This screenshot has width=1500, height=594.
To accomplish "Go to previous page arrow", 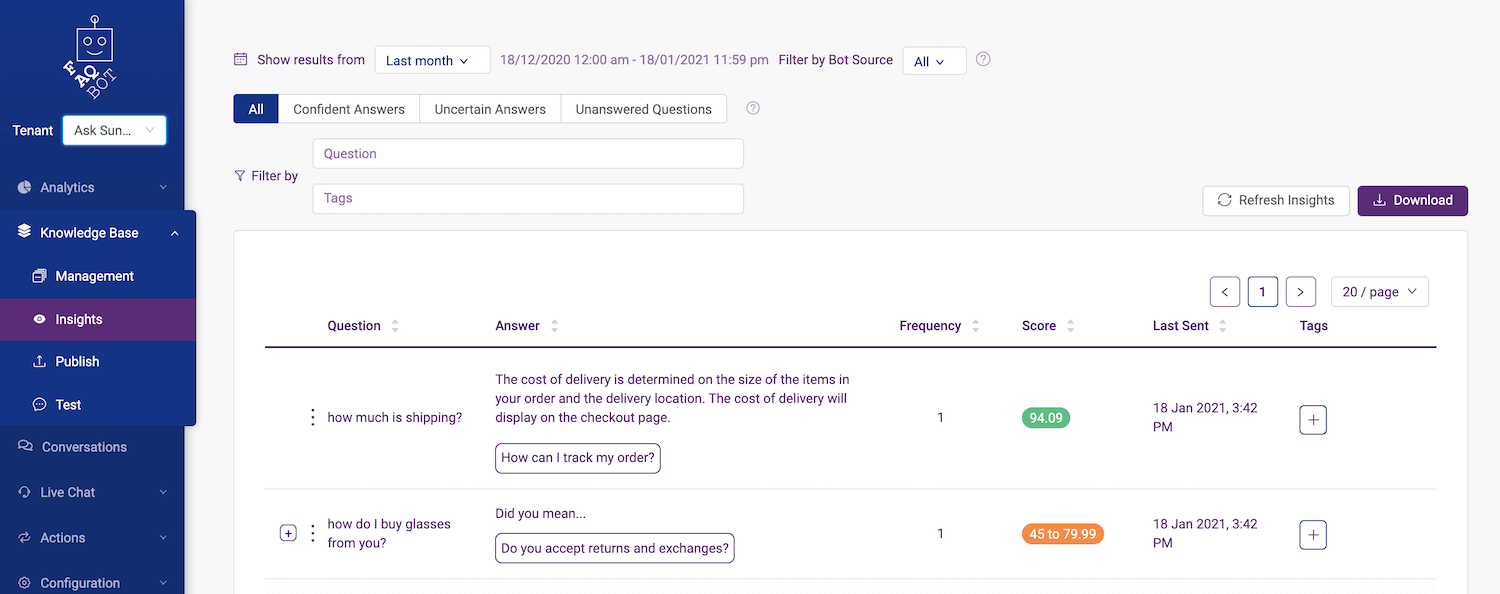I will [x=1225, y=292].
